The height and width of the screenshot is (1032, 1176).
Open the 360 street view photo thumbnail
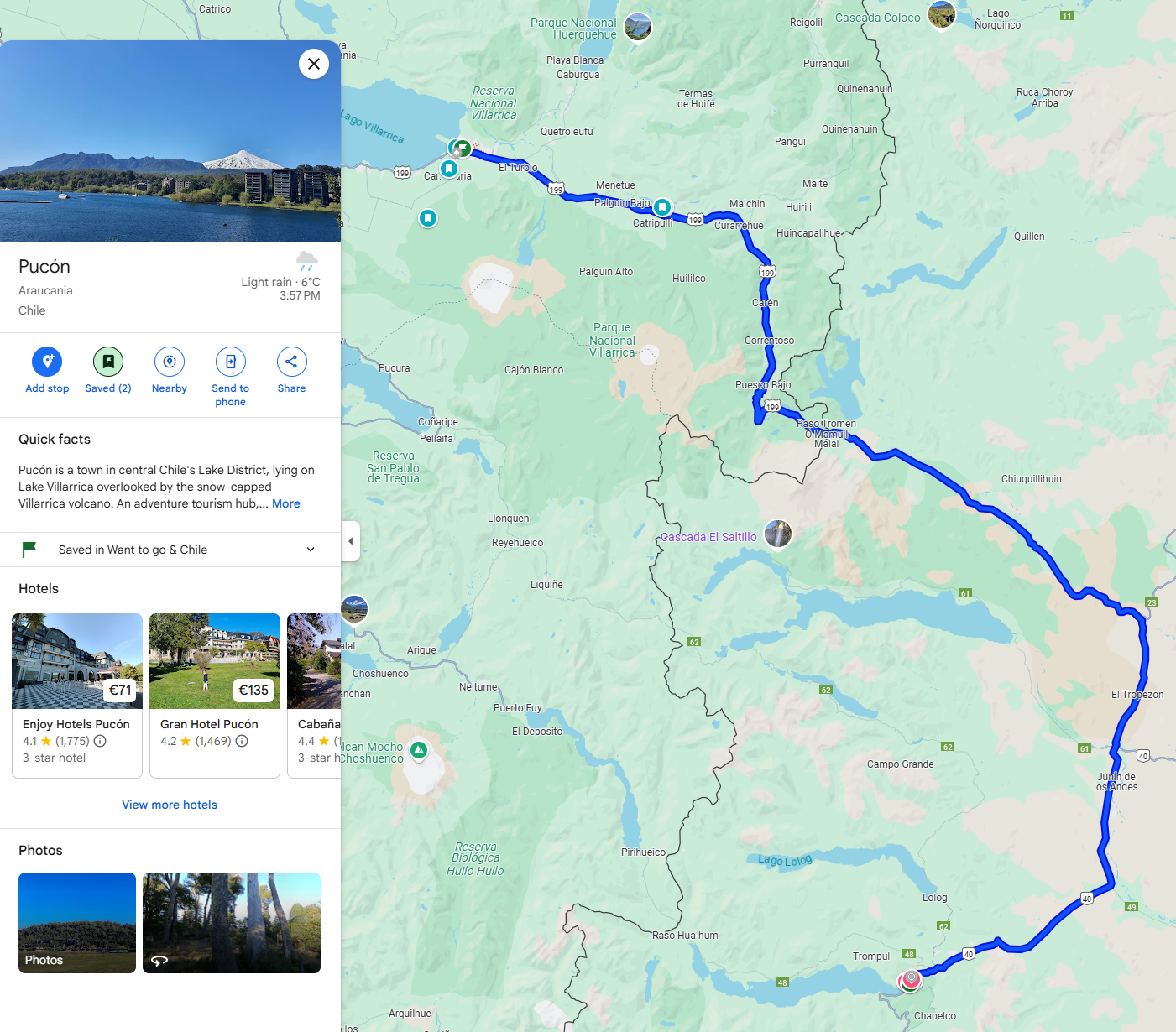point(232,923)
